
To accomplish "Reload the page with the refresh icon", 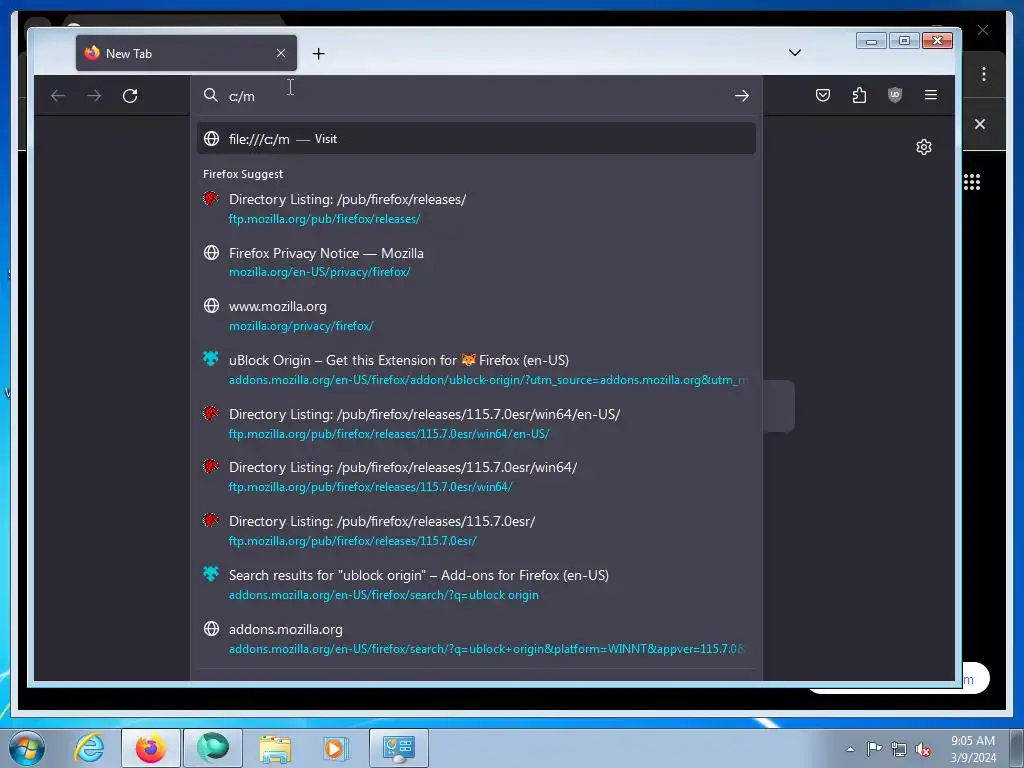I will (130, 96).
